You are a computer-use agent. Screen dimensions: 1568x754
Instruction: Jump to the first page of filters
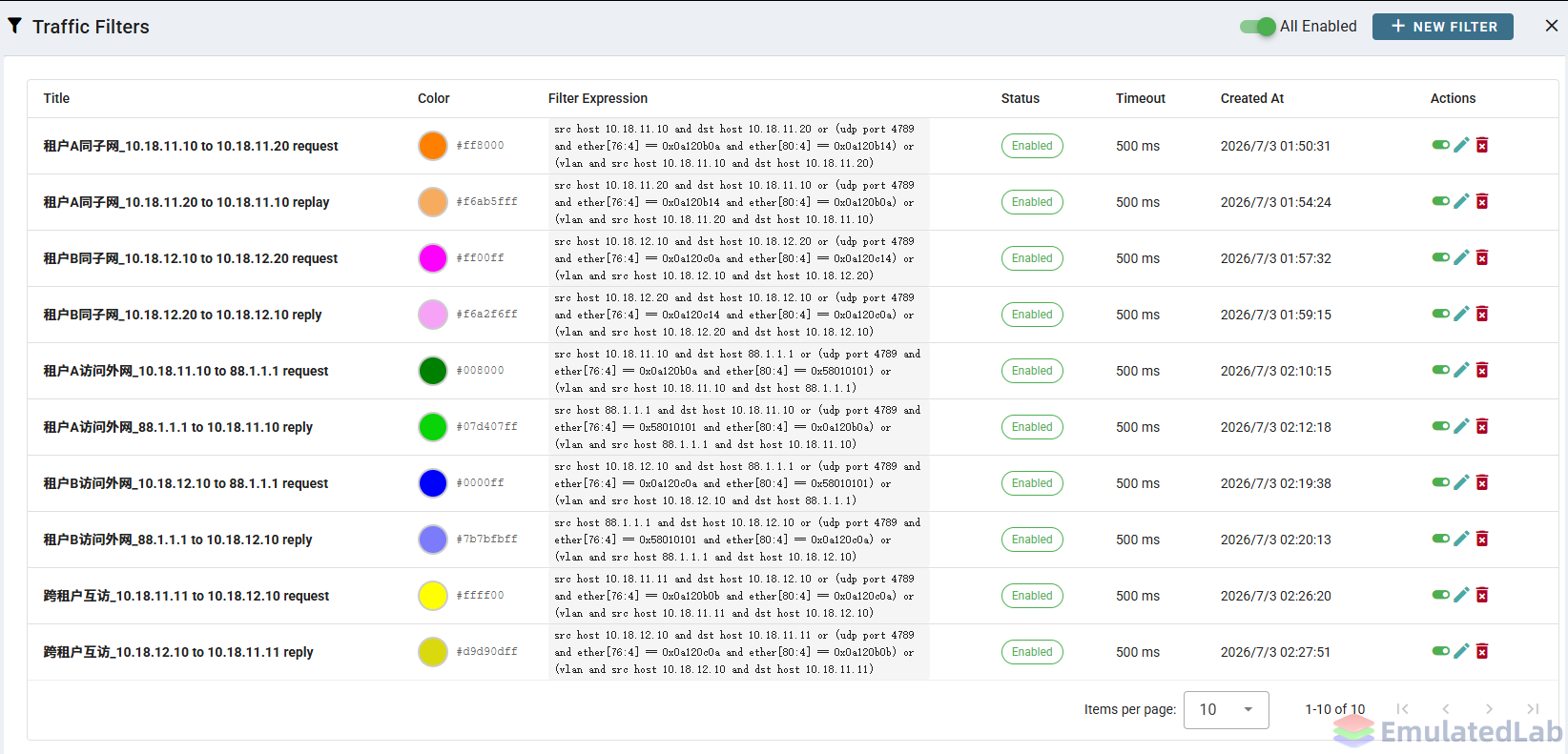1402,708
